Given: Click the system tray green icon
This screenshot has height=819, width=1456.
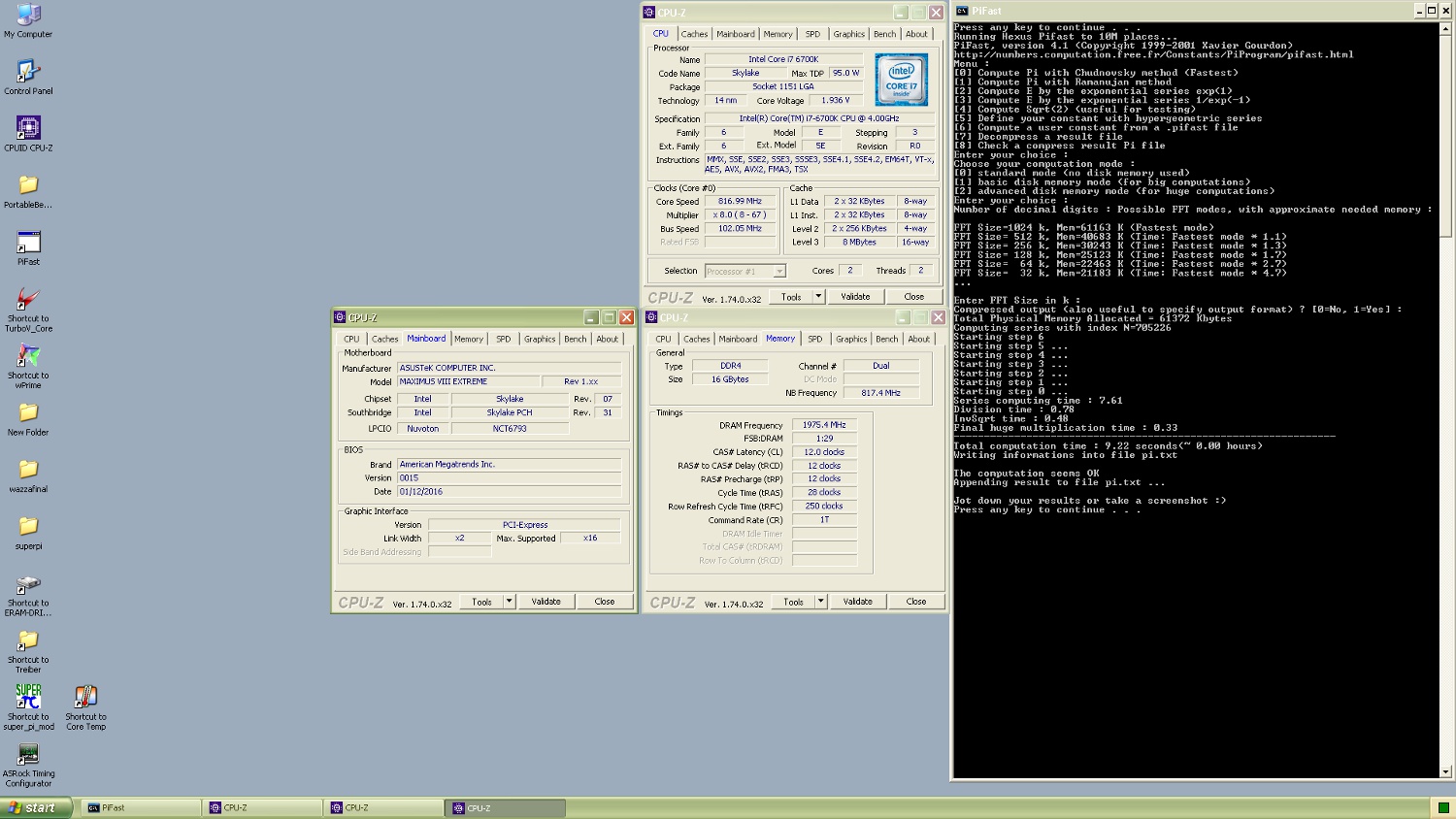Looking at the screenshot, I should point(1443,807).
